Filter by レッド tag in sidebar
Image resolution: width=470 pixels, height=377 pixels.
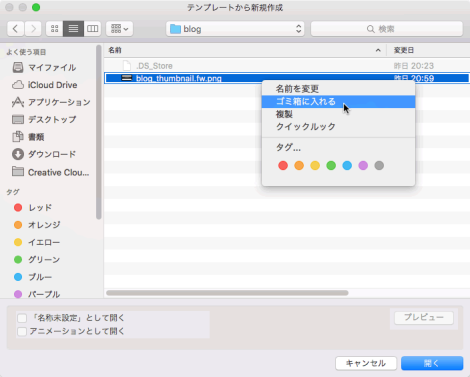pos(33,208)
